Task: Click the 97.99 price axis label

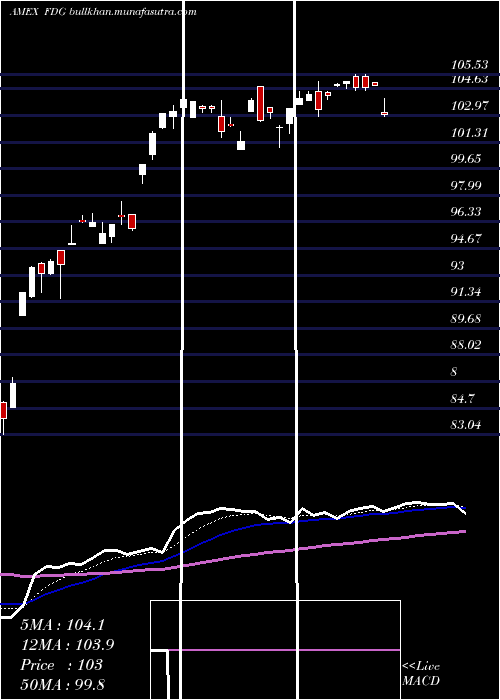Action: 466,185
